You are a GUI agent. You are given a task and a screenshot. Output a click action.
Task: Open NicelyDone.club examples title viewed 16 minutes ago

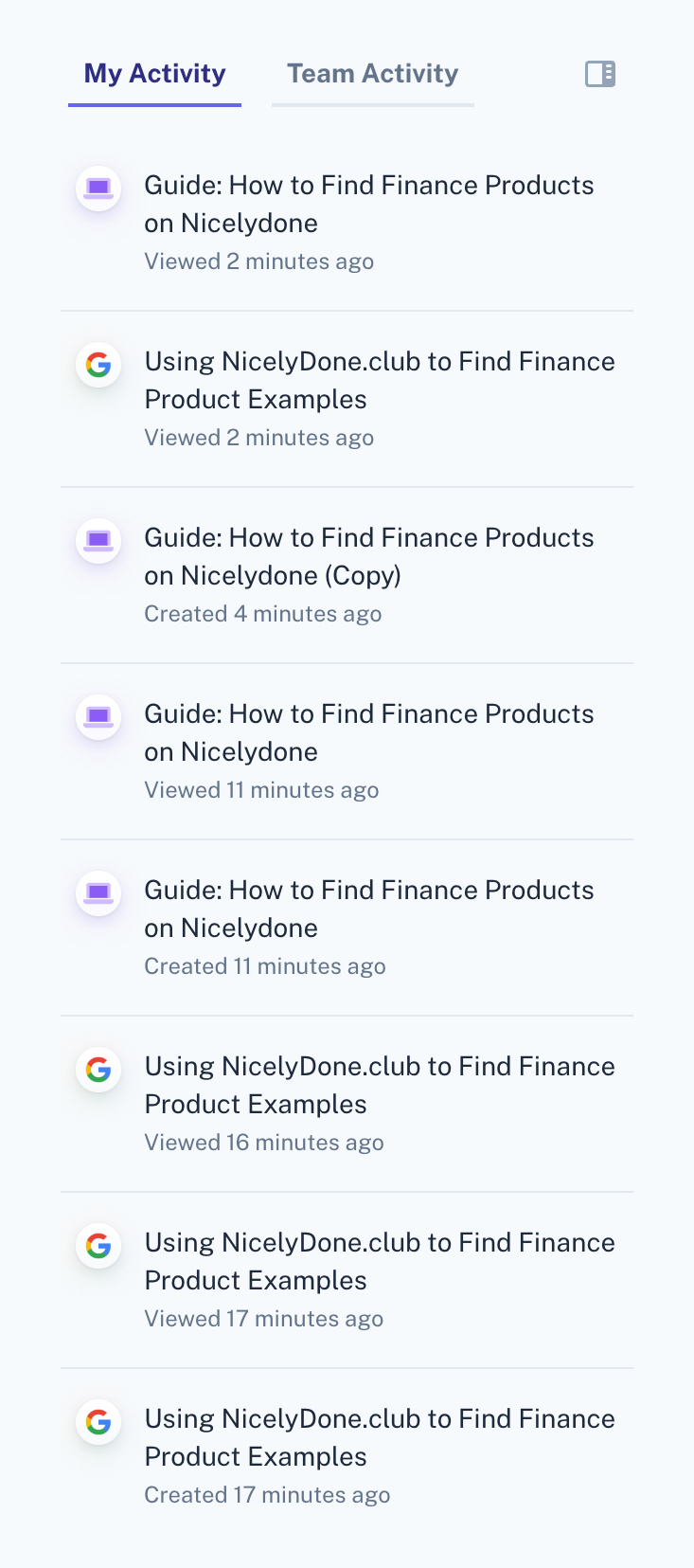pos(379,1085)
